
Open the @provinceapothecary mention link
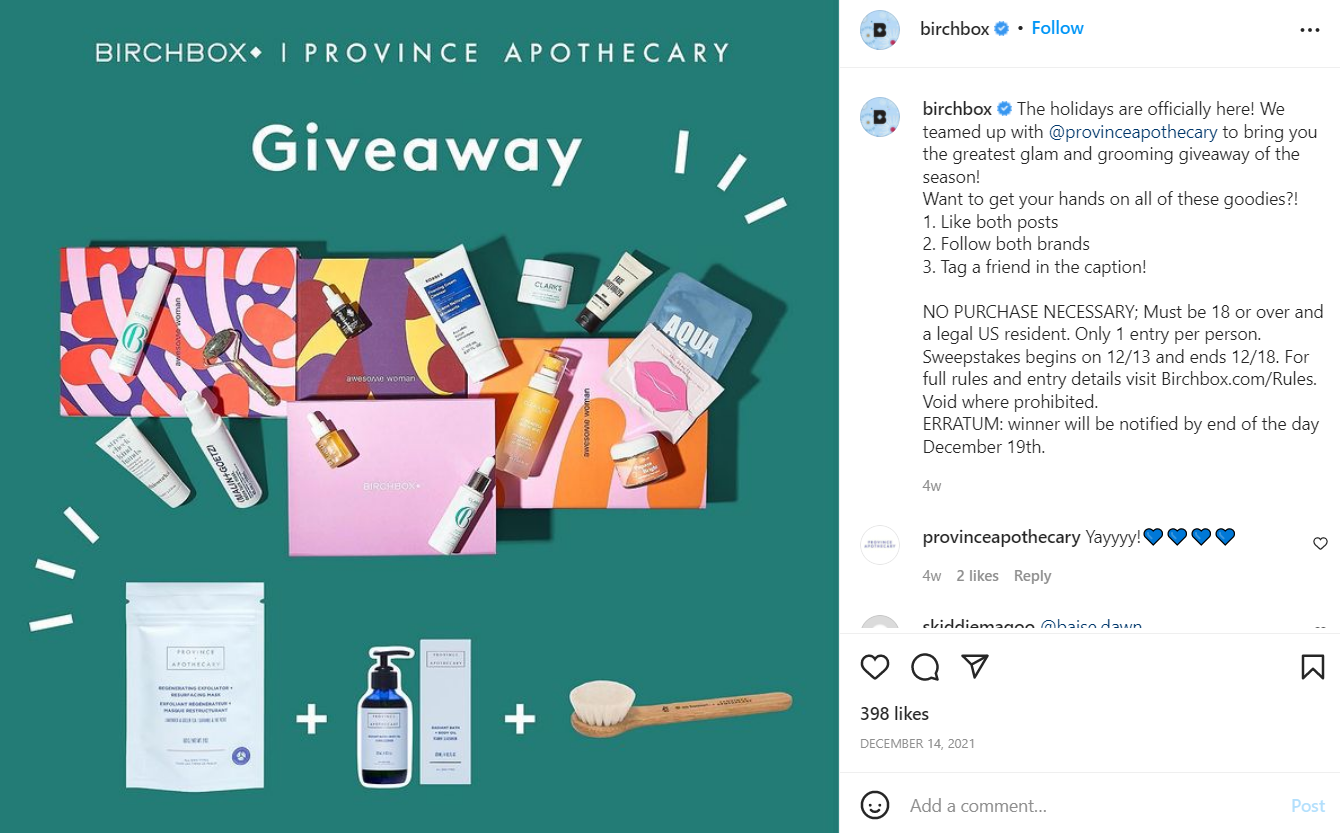[1133, 132]
